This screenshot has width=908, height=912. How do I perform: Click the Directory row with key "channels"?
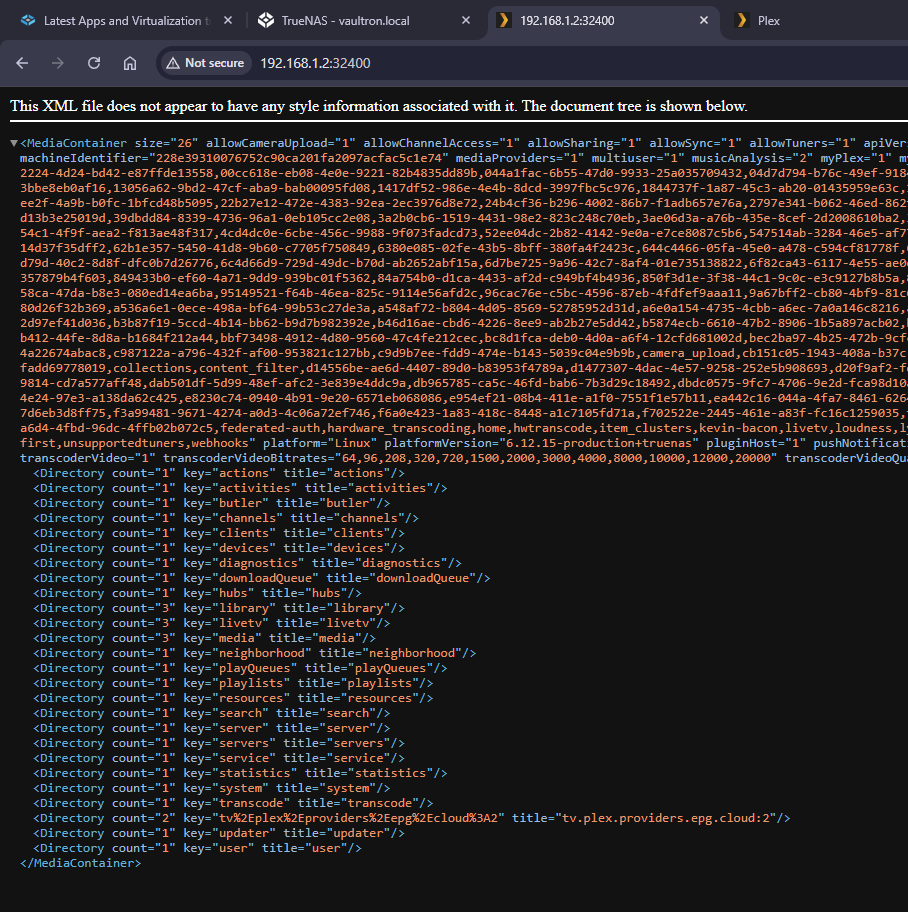226,518
